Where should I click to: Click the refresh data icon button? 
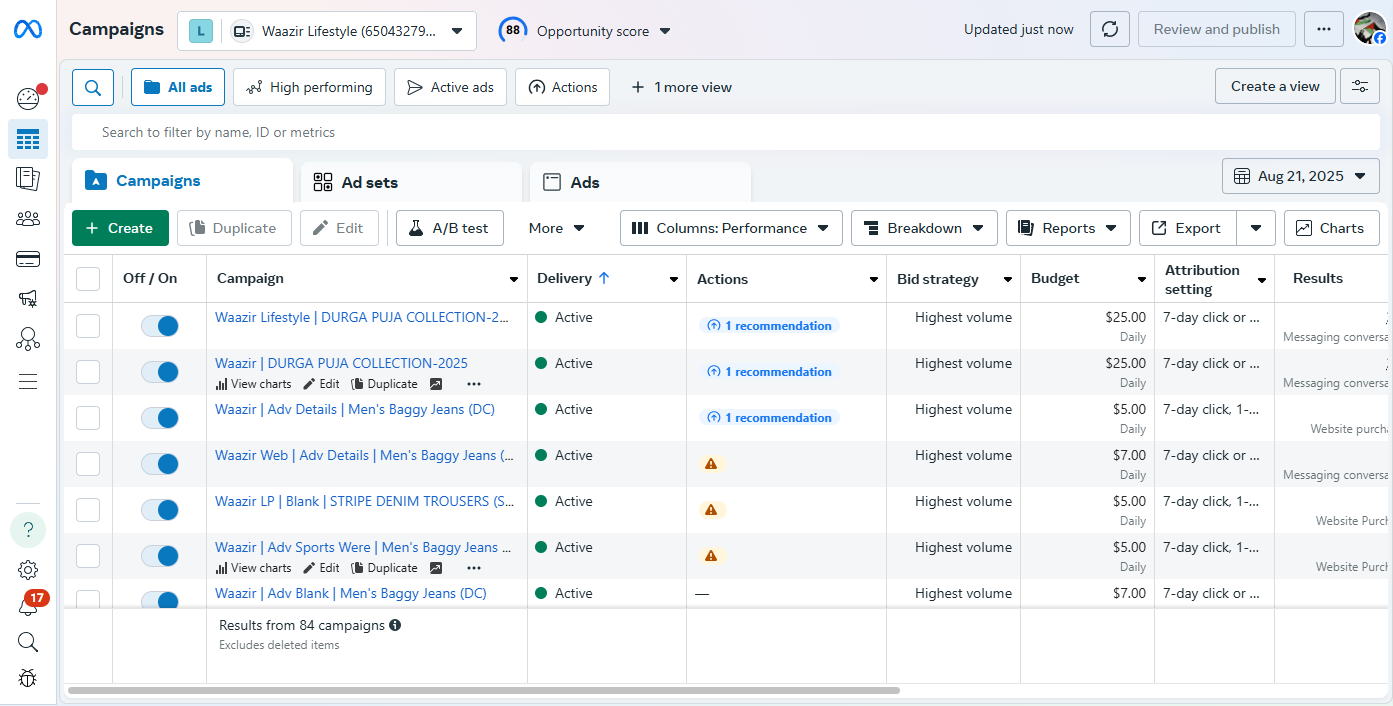pos(1109,30)
